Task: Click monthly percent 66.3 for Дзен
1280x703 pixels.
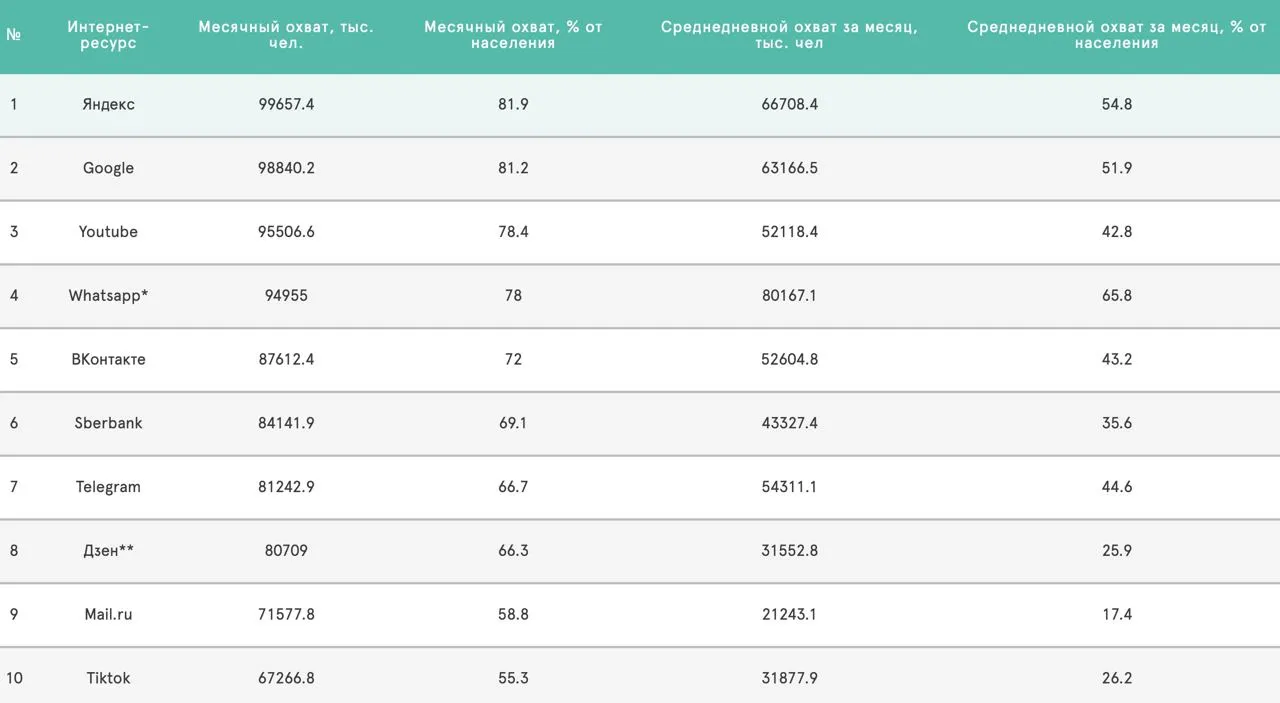Action: click(513, 551)
